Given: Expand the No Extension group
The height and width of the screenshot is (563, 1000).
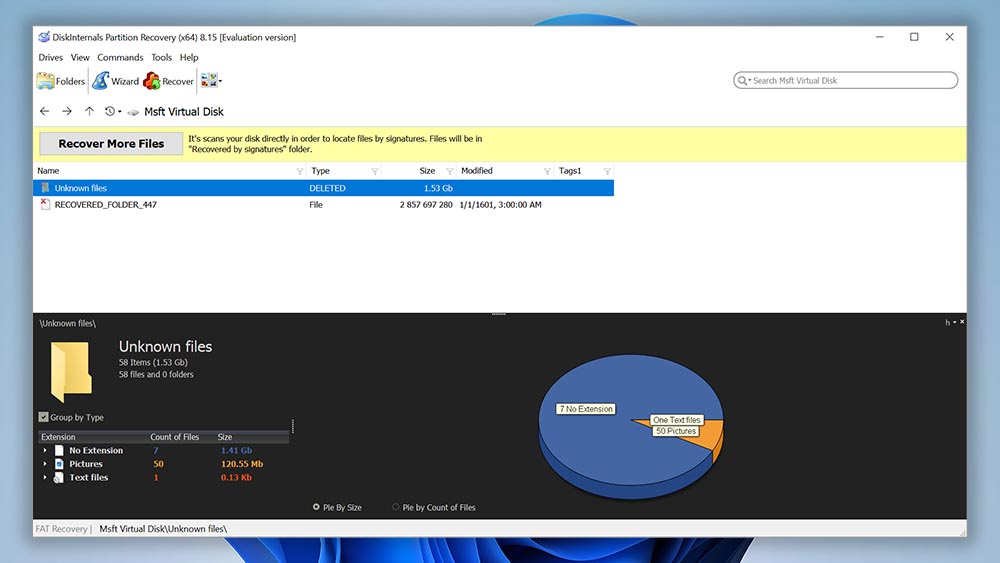Looking at the screenshot, I should (45, 450).
